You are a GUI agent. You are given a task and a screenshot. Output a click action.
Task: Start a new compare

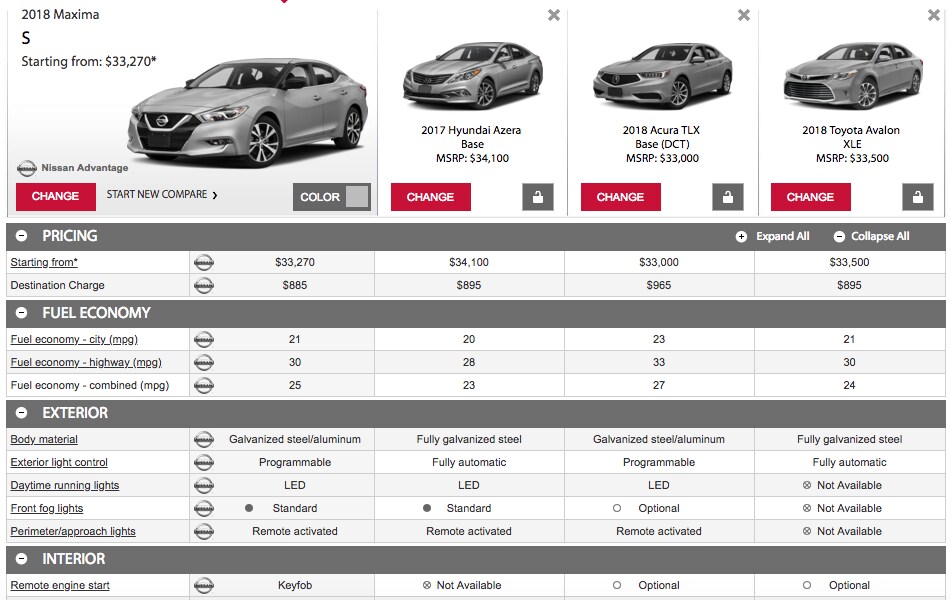pyautogui.click(x=162, y=195)
